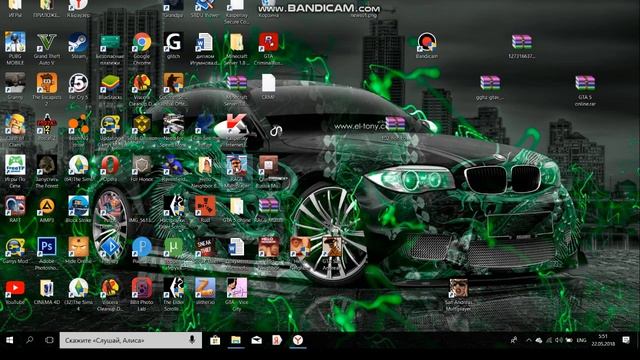
Task: Switch the ENG input language indicator
Action: click(582, 340)
